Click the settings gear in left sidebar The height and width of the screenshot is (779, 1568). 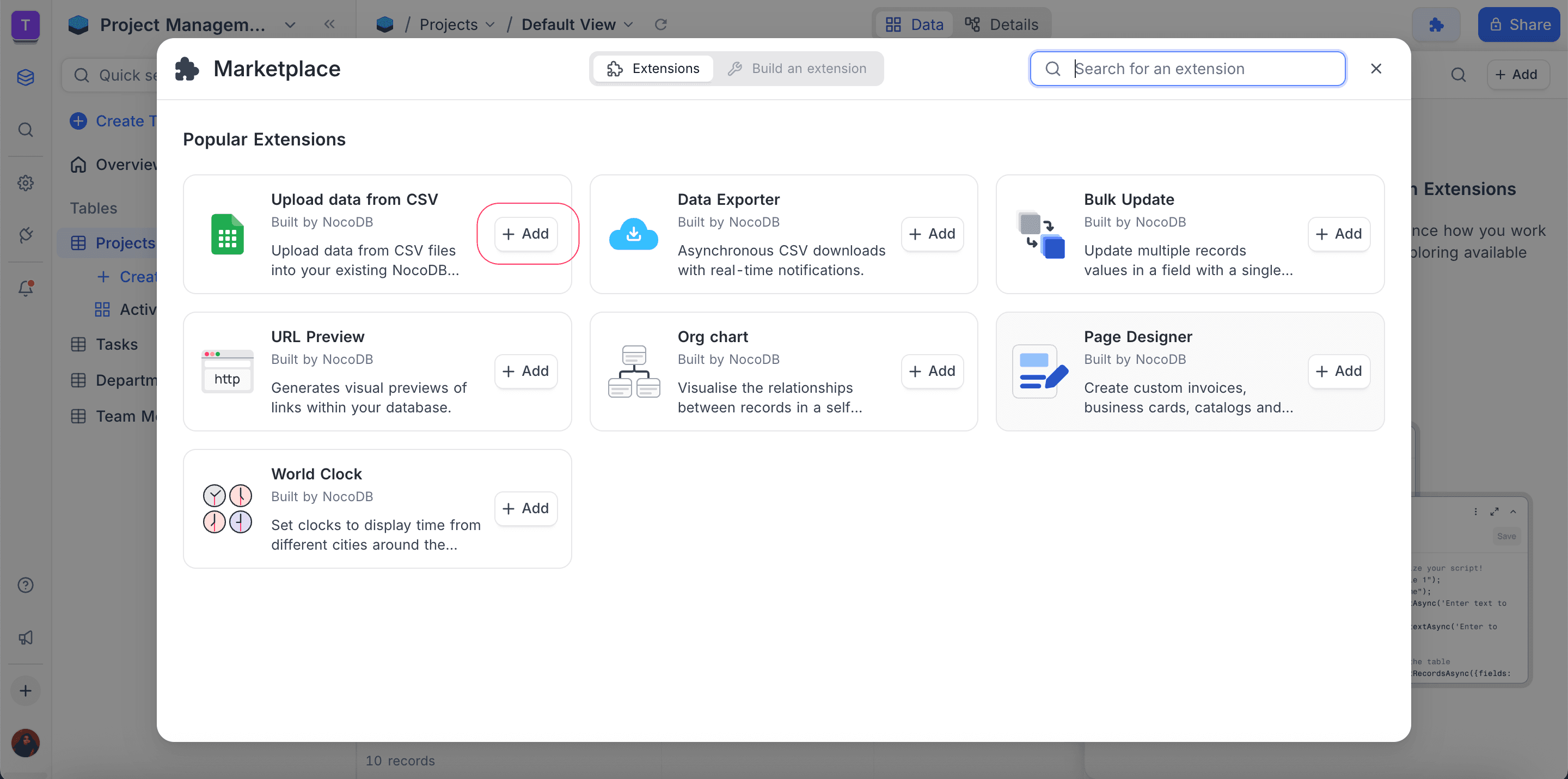click(26, 182)
